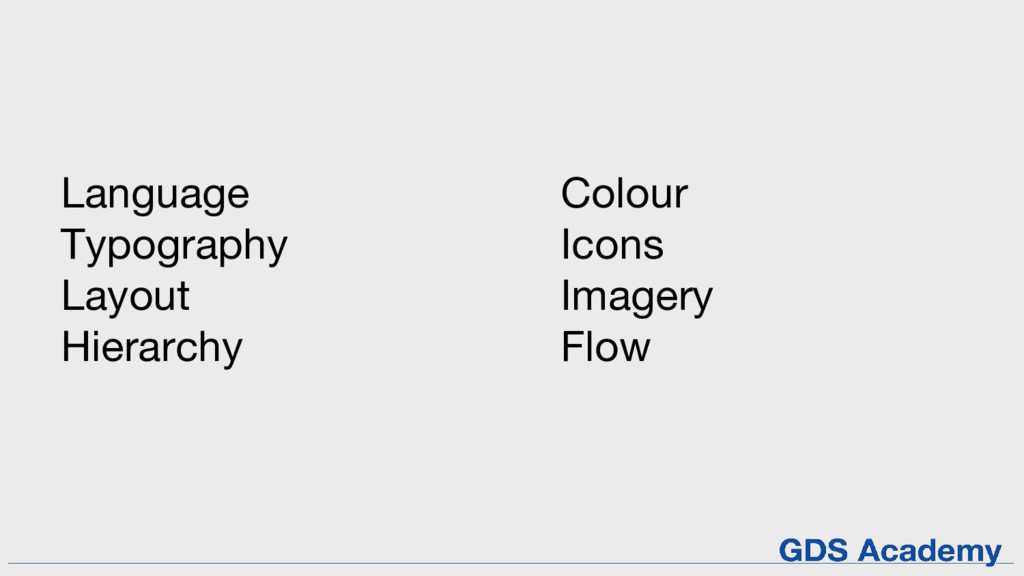Select the word Flow
The height and width of the screenshot is (576, 1024).
[x=606, y=347]
